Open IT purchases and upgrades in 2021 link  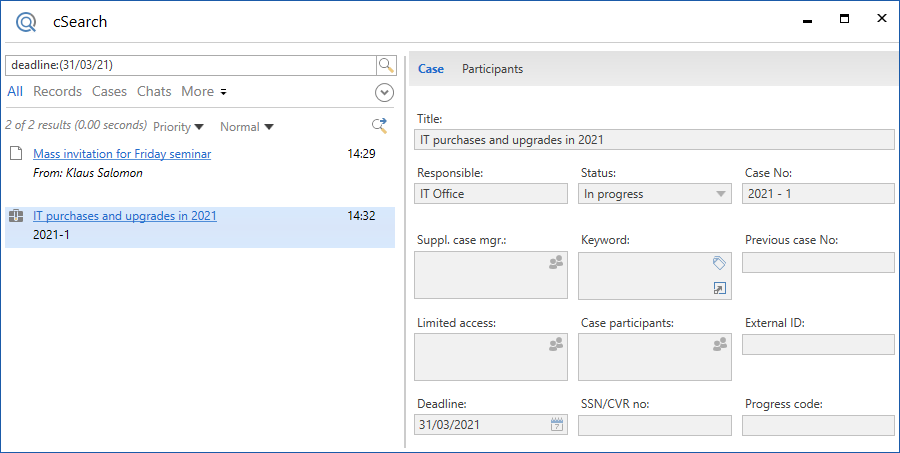coord(125,216)
